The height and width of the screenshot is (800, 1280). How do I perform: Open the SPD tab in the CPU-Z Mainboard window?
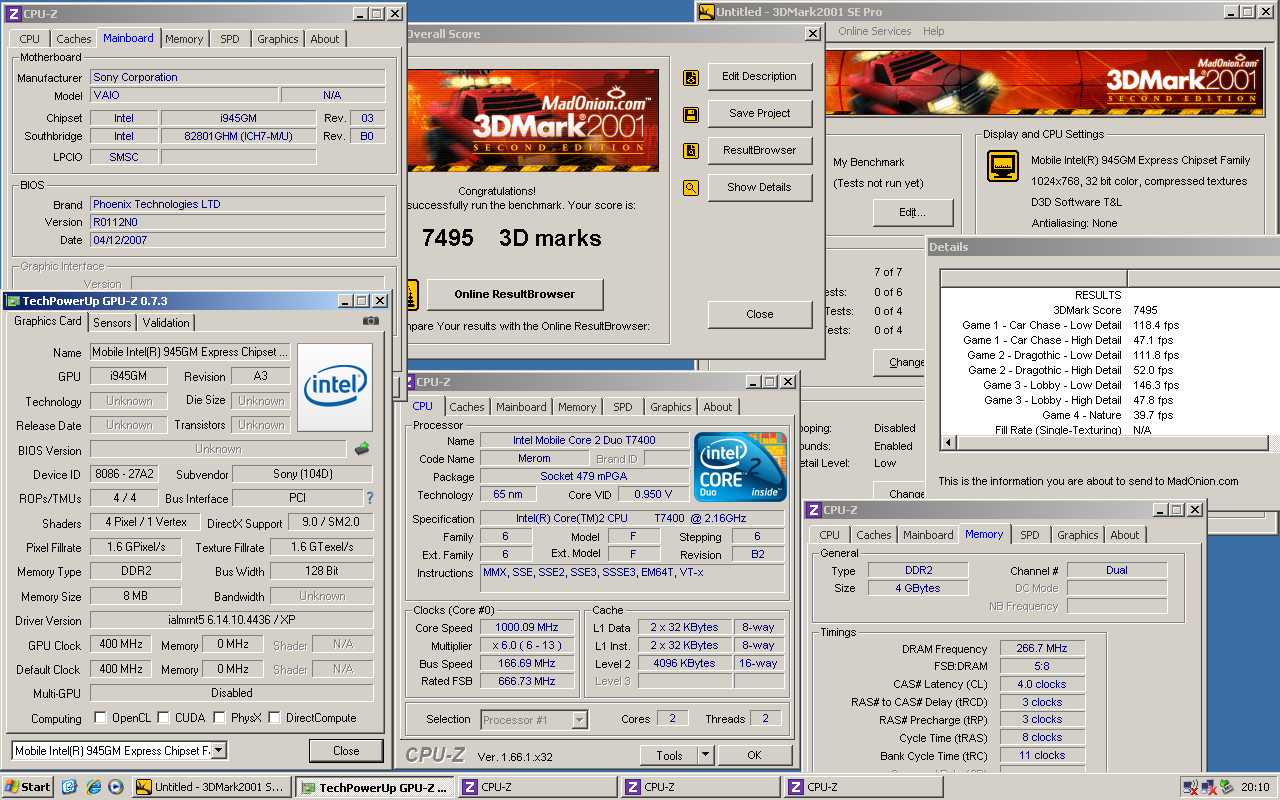(x=230, y=39)
